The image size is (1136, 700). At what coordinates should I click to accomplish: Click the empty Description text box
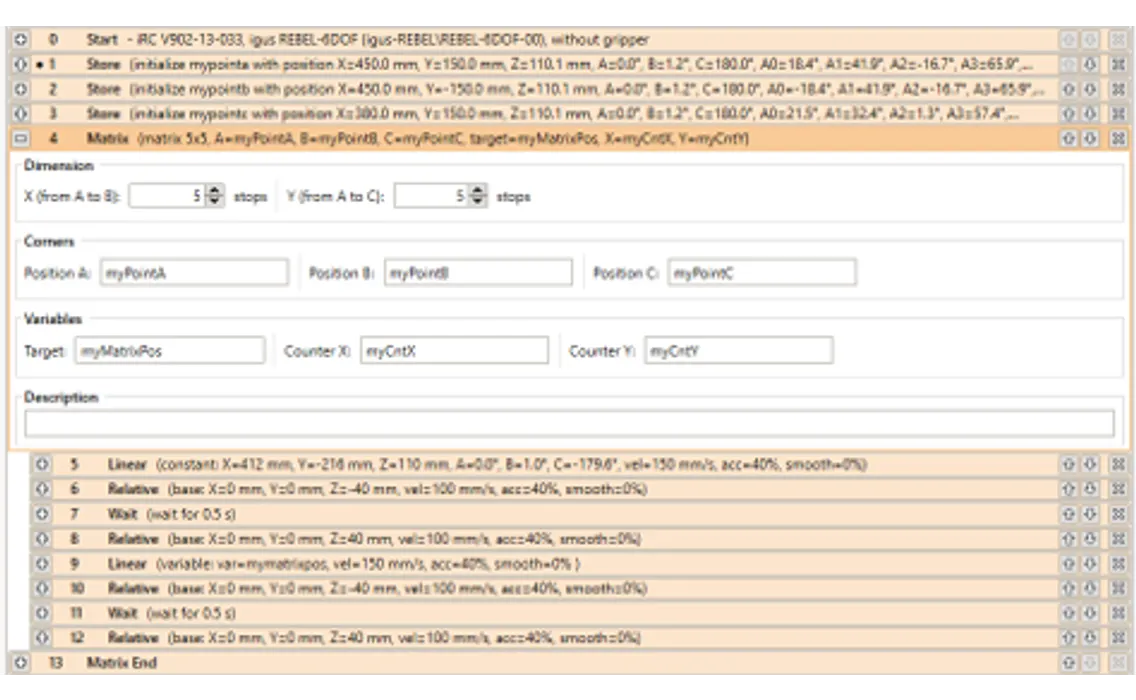tap(568, 424)
